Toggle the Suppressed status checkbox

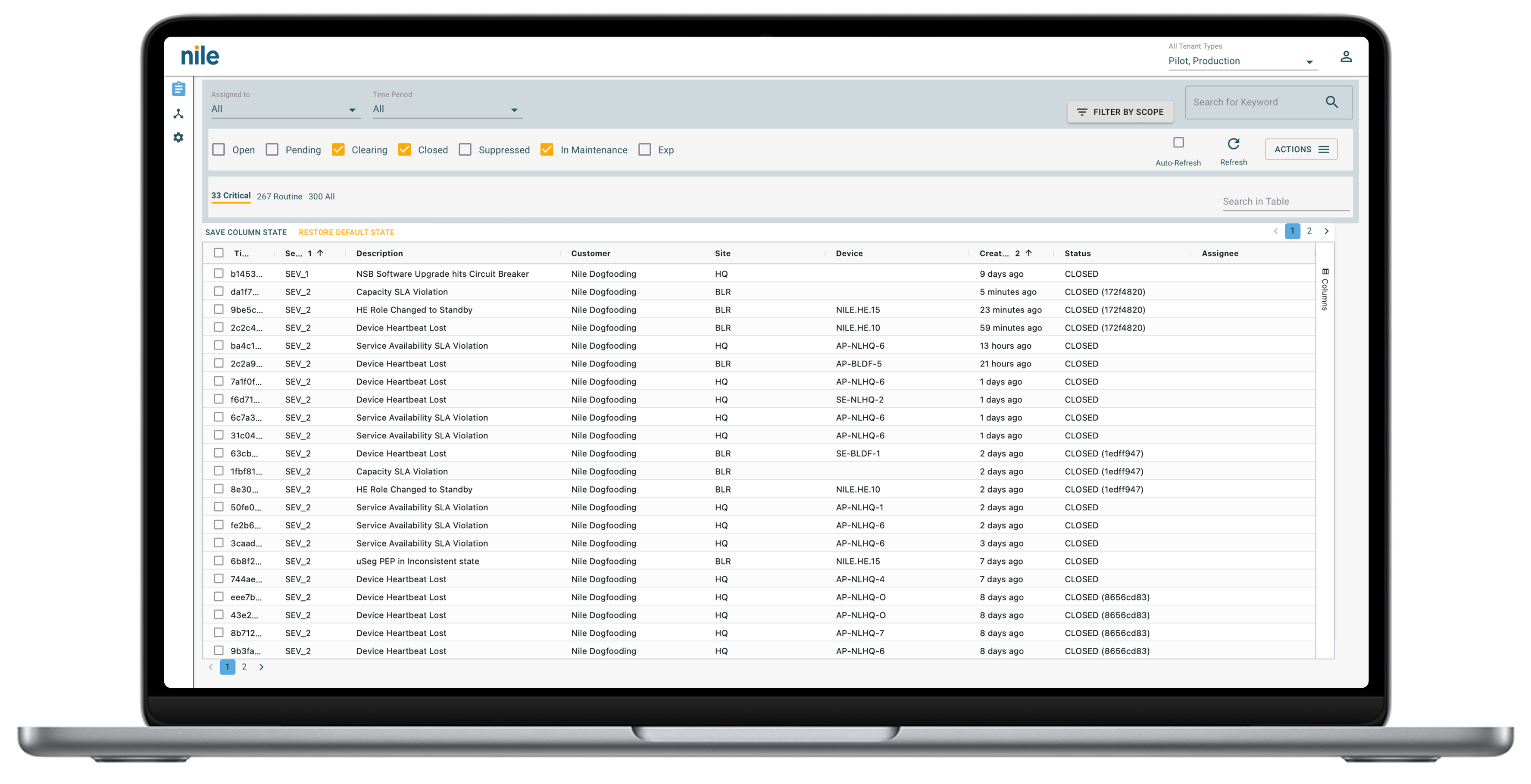point(466,149)
